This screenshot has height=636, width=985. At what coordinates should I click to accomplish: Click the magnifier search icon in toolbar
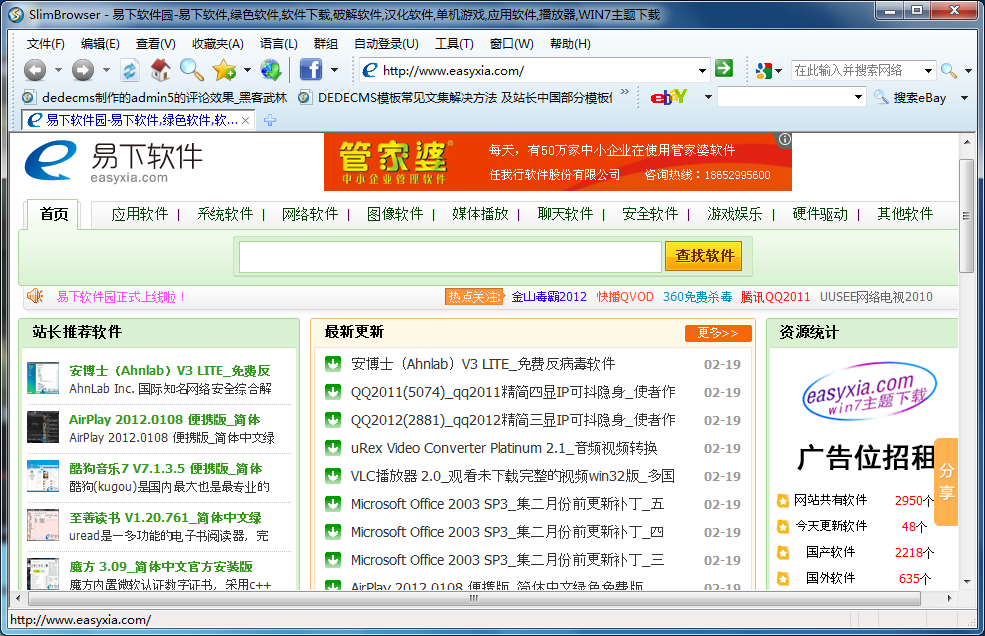coord(191,70)
